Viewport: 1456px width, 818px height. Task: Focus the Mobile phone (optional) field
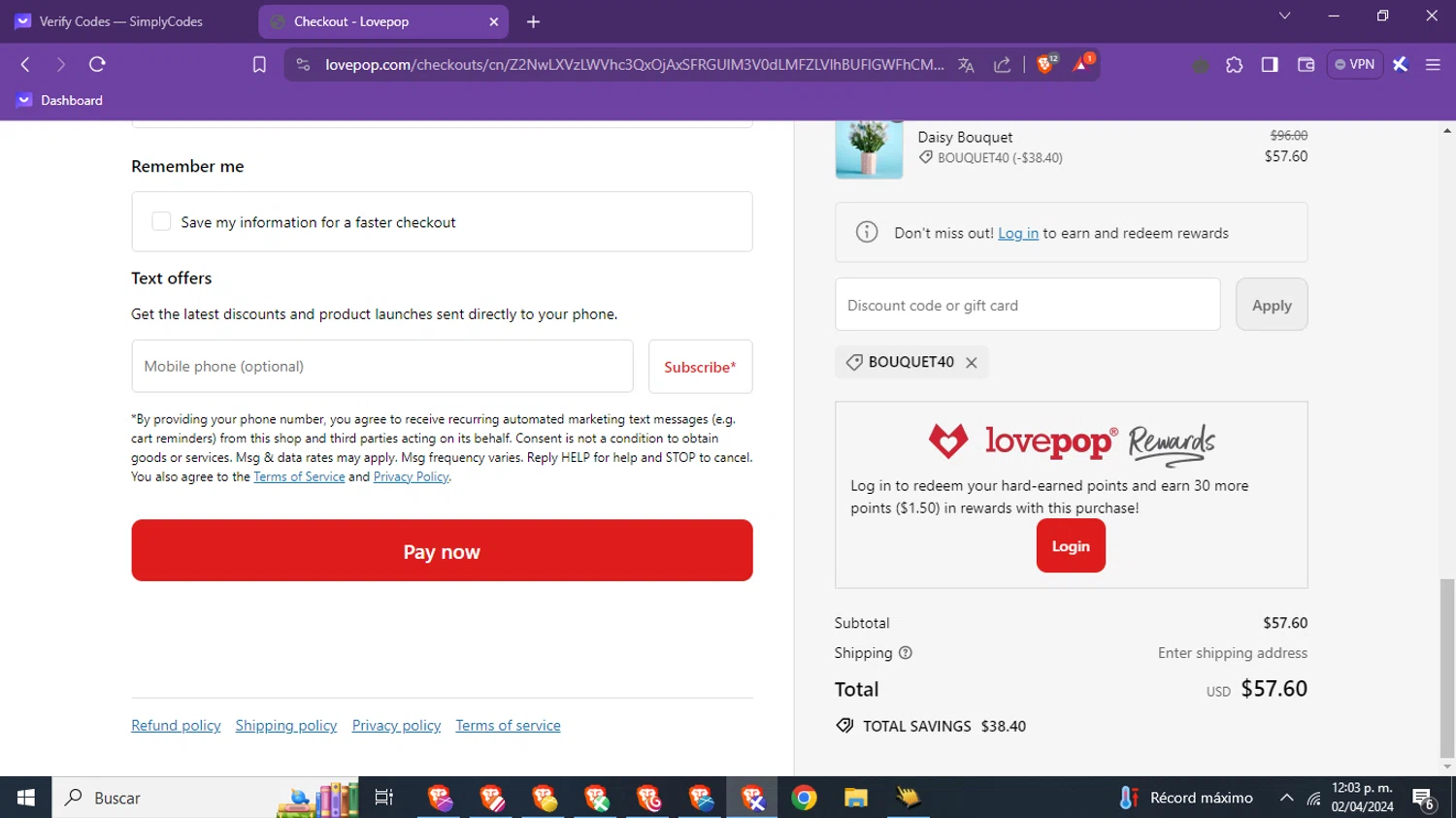pos(382,366)
